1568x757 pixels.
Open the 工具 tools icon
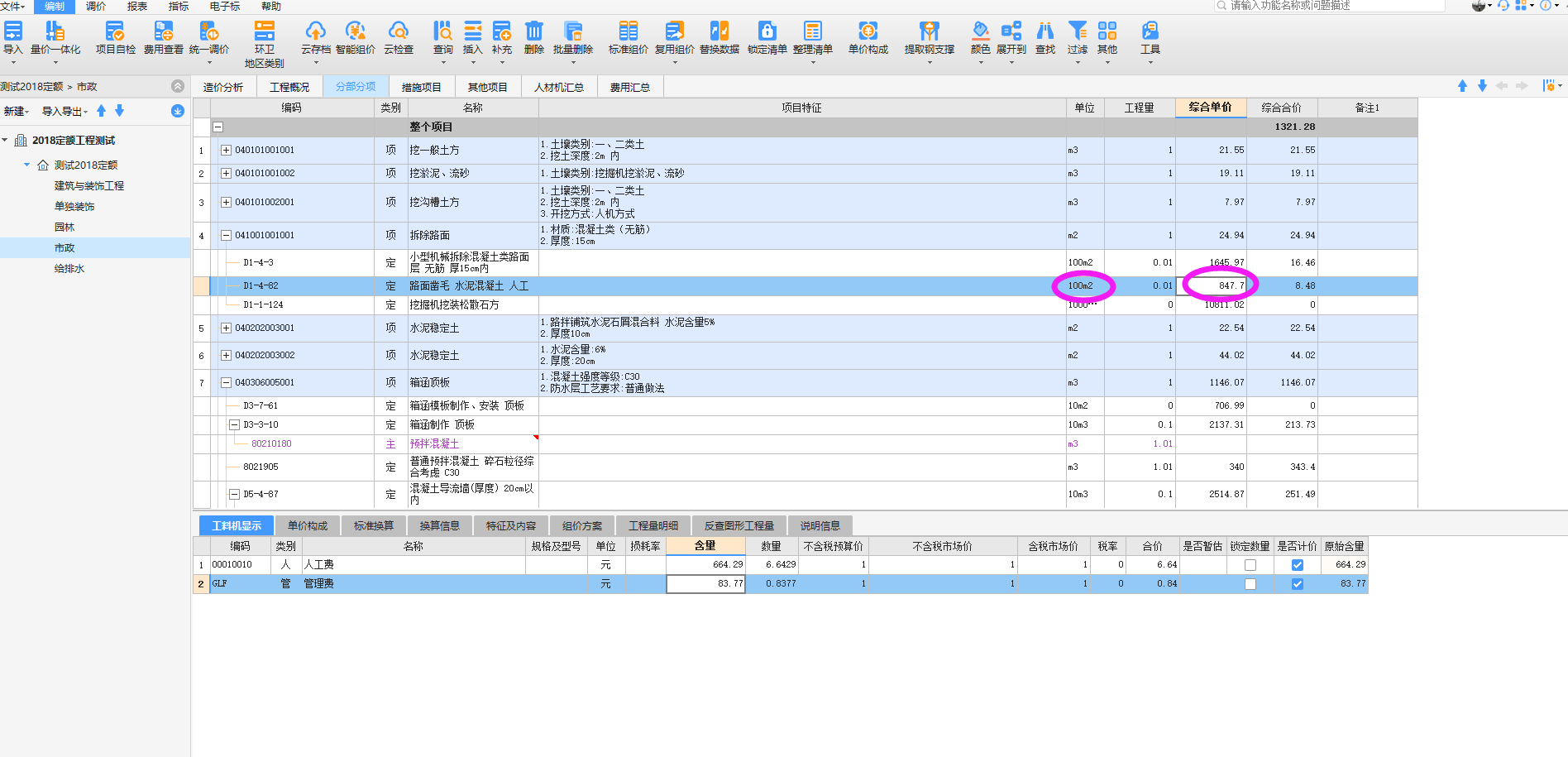click(1150, 31)
